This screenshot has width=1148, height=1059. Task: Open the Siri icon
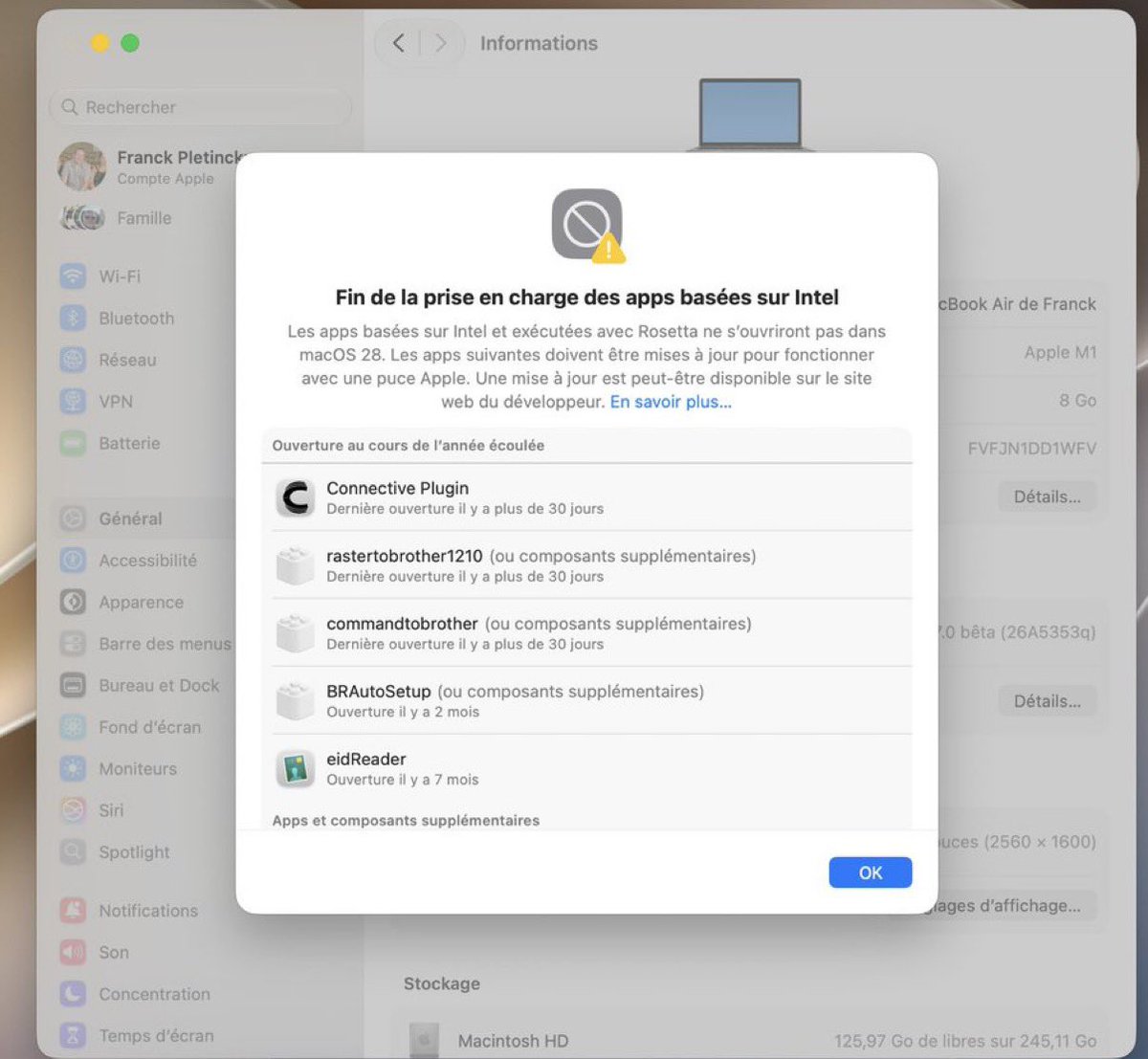pos(74,810)
